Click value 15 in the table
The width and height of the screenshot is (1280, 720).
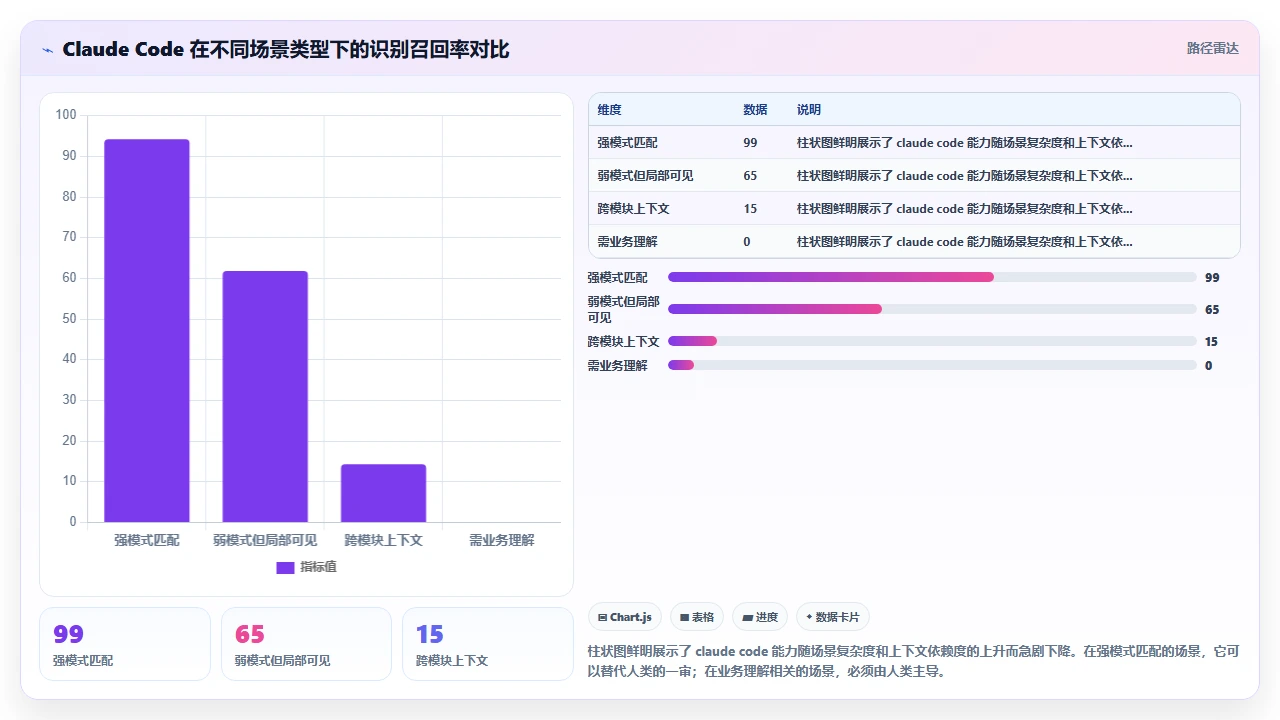750,208
